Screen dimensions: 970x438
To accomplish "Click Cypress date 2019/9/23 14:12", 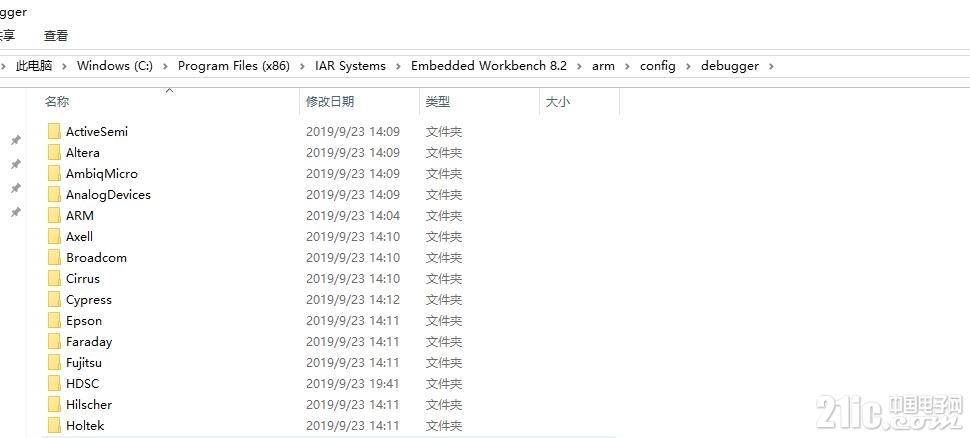I will pyautogui.click(x=353, y=299).
